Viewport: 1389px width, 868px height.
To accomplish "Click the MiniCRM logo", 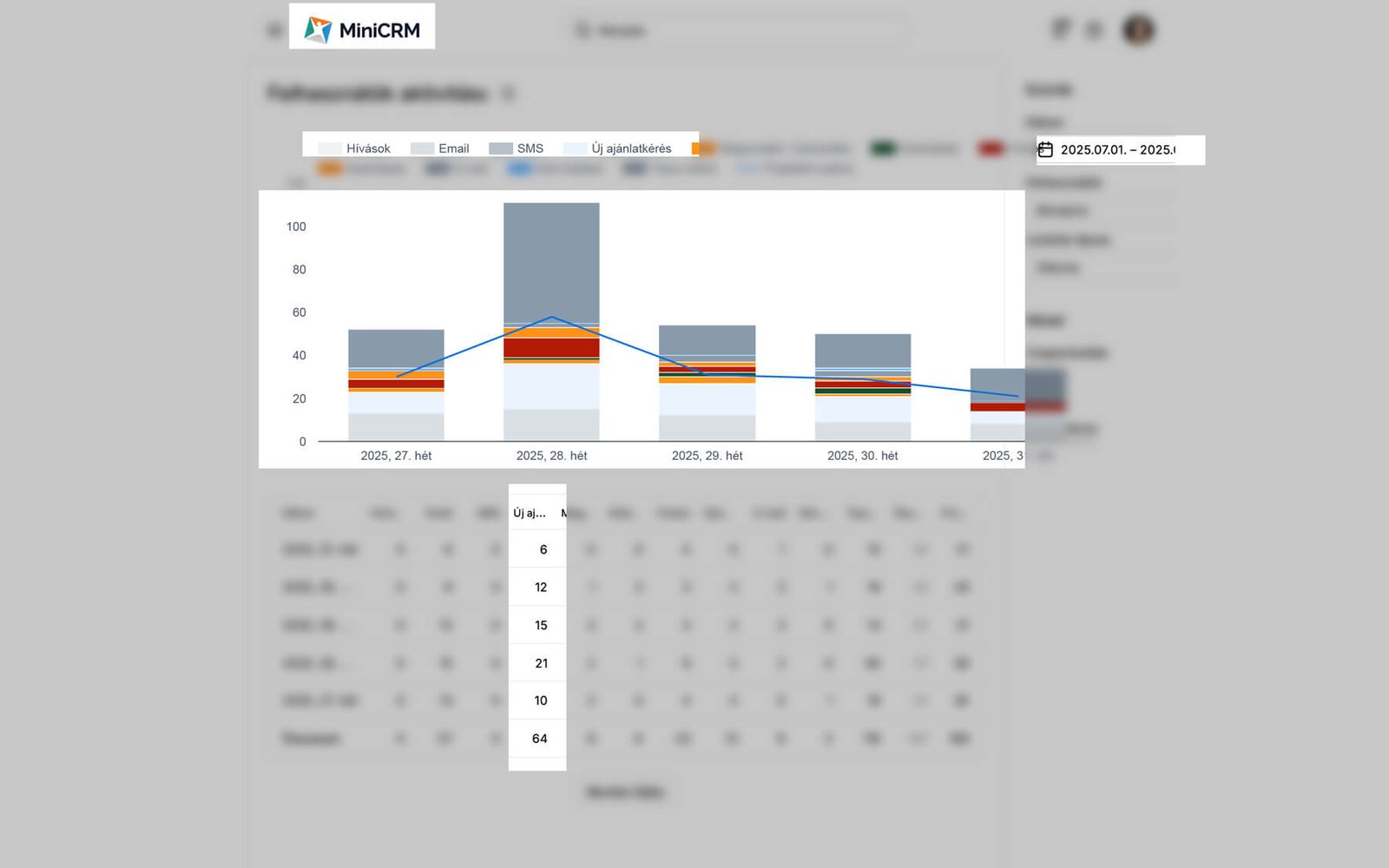I will tap(362, 27).
